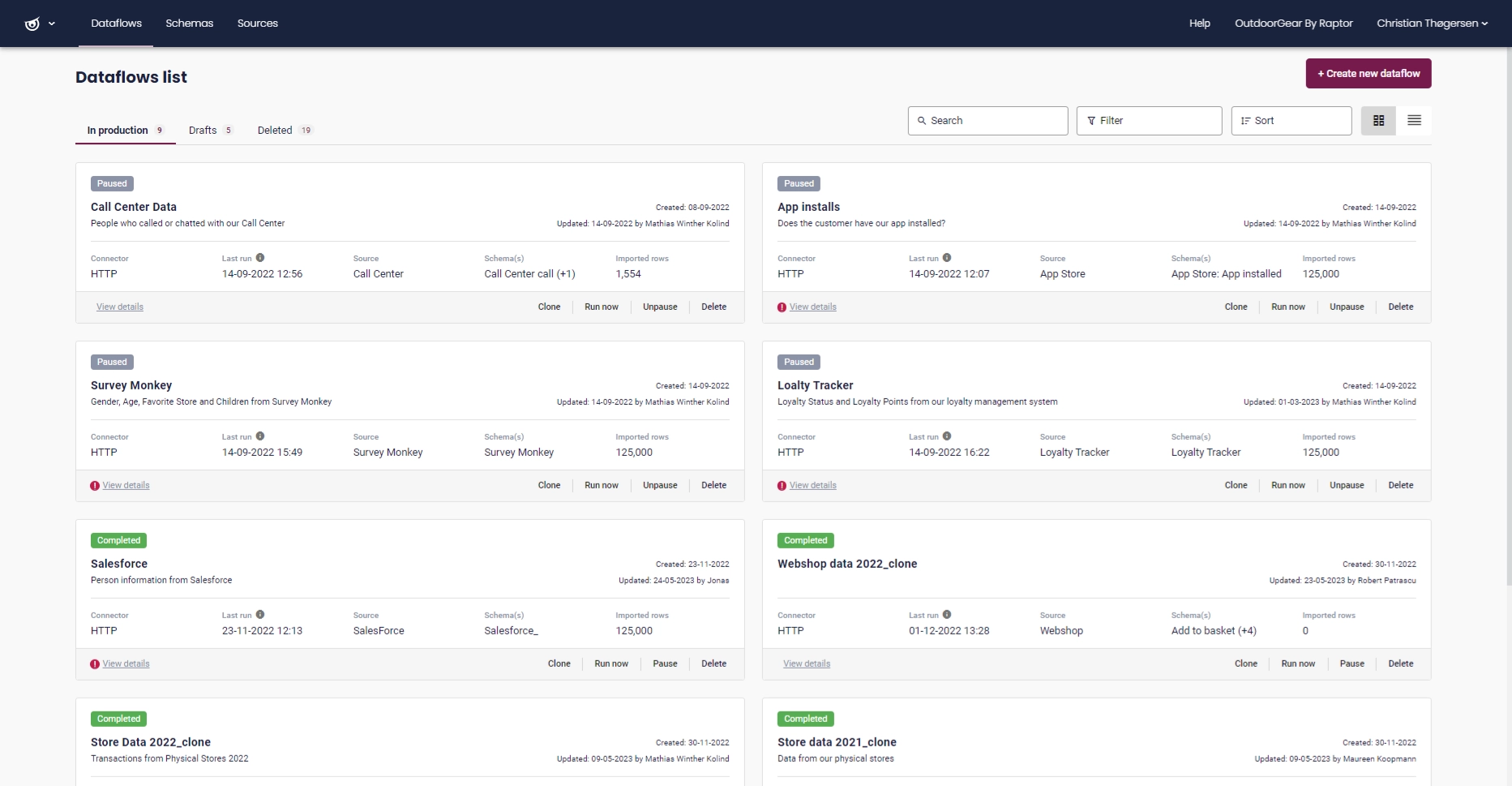1512x786 pixels.
Task: Click error alert icon on Survey Monkey card
Action: pos(95,486)
